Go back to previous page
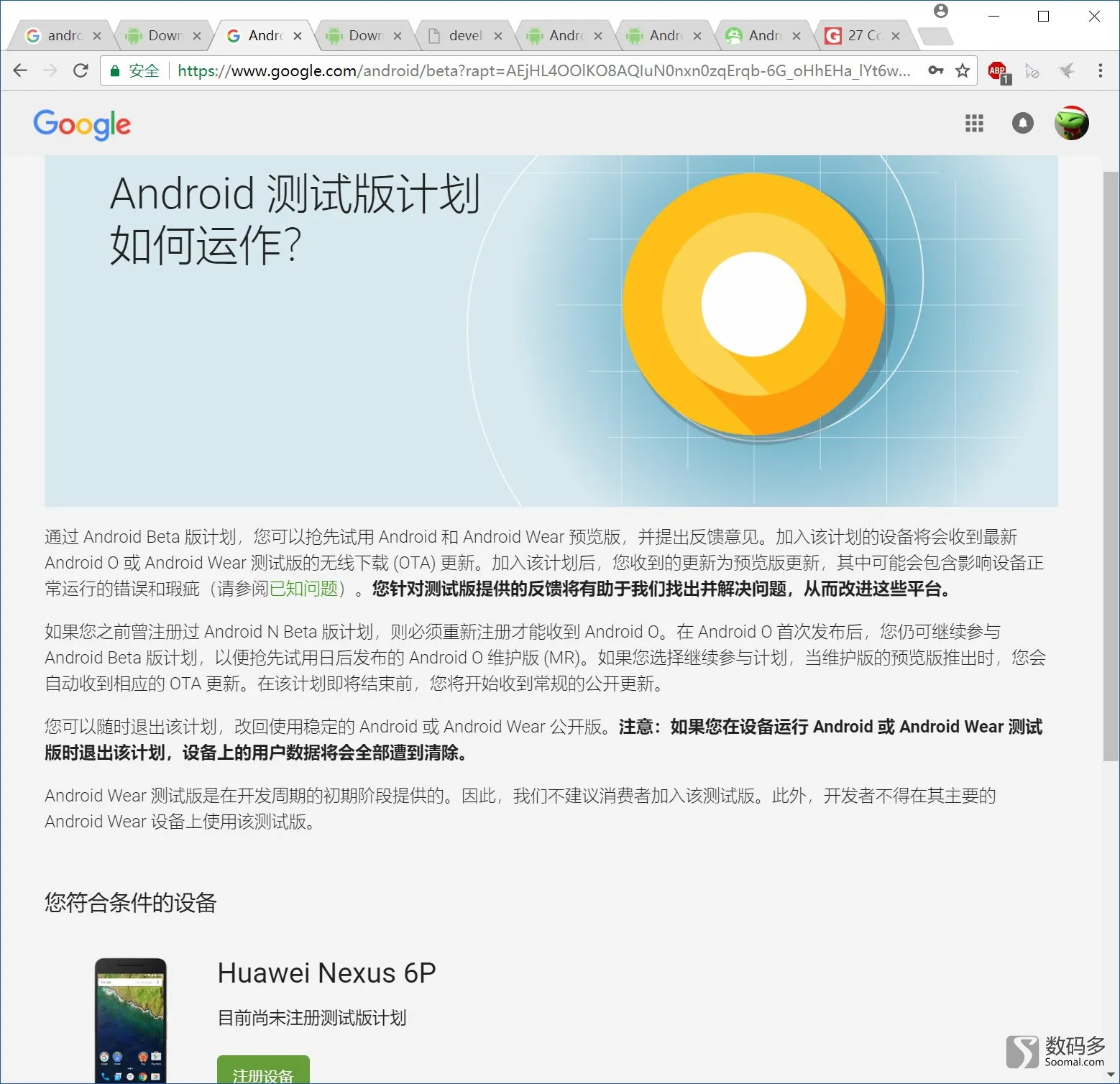1120x1084 pixels. (20, 70)
